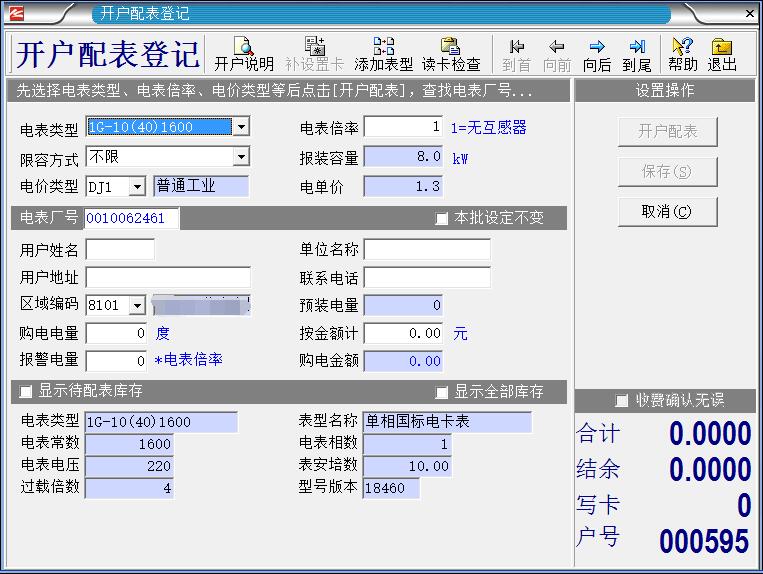Open the 开户说明 account instructions icon
The width and height of the screenshot is (763, 574).
click(x=243, y=54)
